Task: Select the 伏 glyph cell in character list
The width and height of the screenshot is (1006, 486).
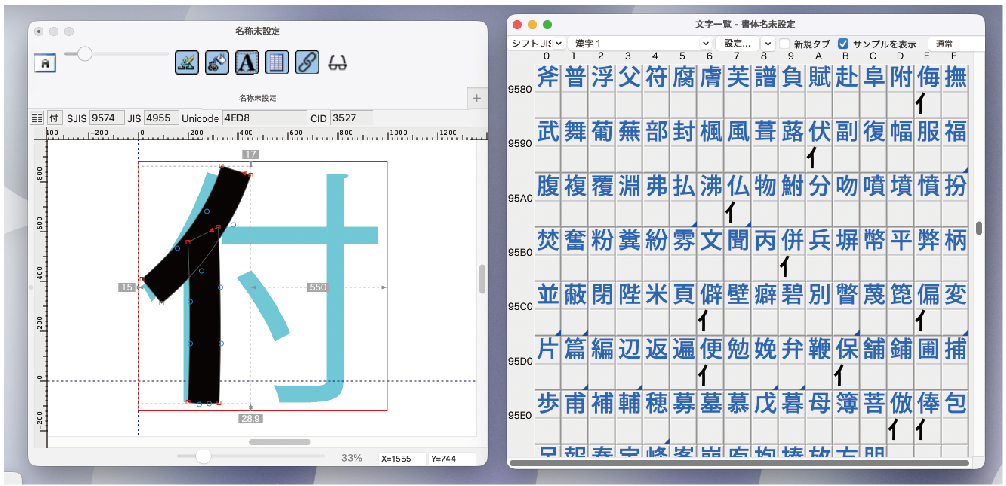Action: pos(819,131)
